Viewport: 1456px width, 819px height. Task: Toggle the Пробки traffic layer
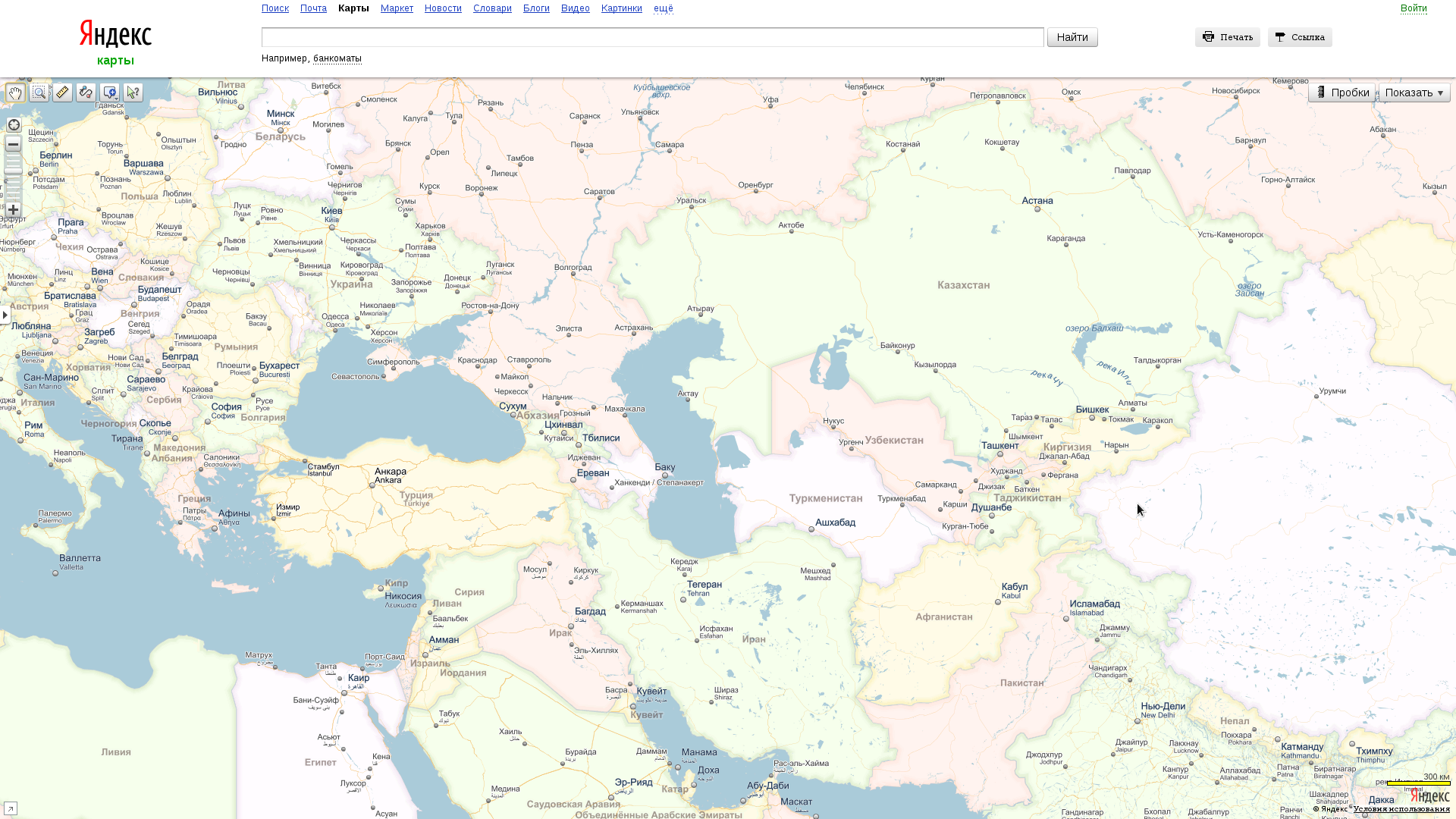click(1341, 93)
